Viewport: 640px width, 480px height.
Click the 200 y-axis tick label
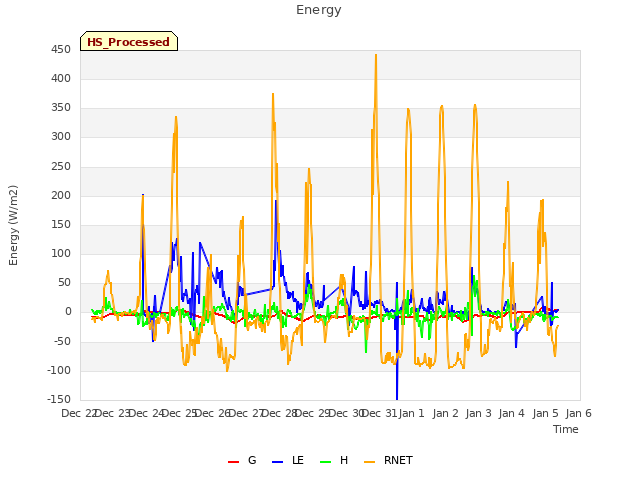point(61,195)
